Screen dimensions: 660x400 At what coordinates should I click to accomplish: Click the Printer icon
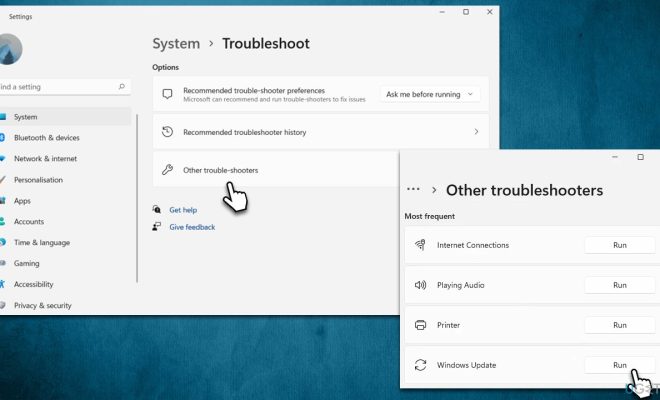click(x=420, y=325)
